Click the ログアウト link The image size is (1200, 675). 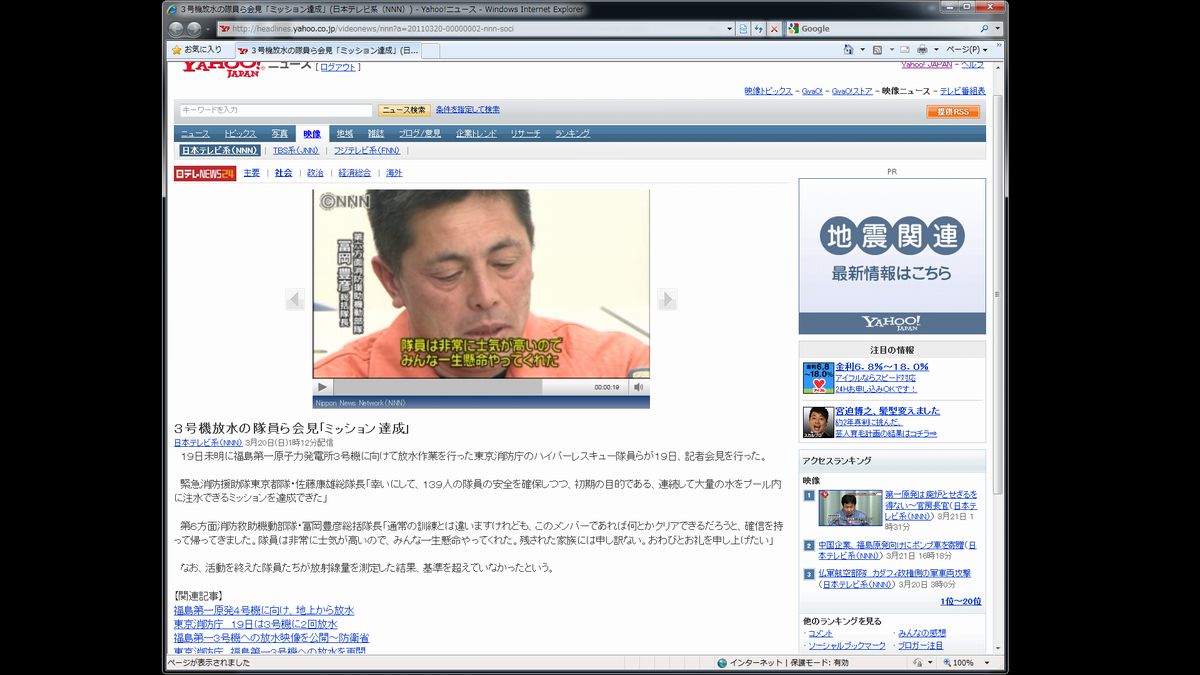click(338, 67)
